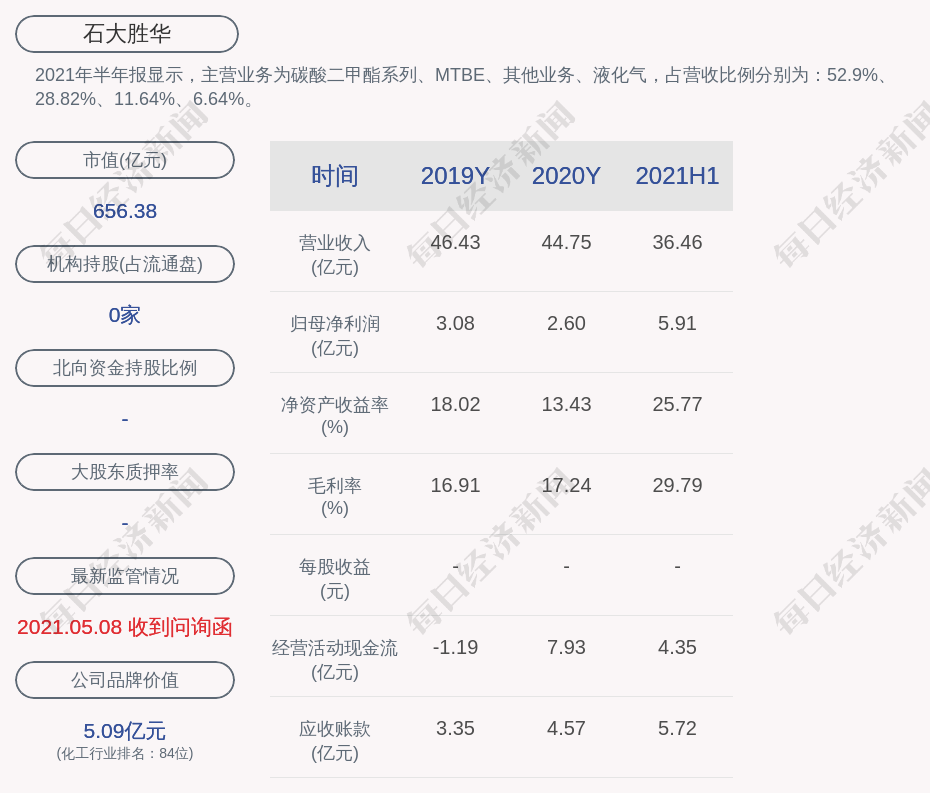Click the 公司品牌价值 label

pos(125,680)
